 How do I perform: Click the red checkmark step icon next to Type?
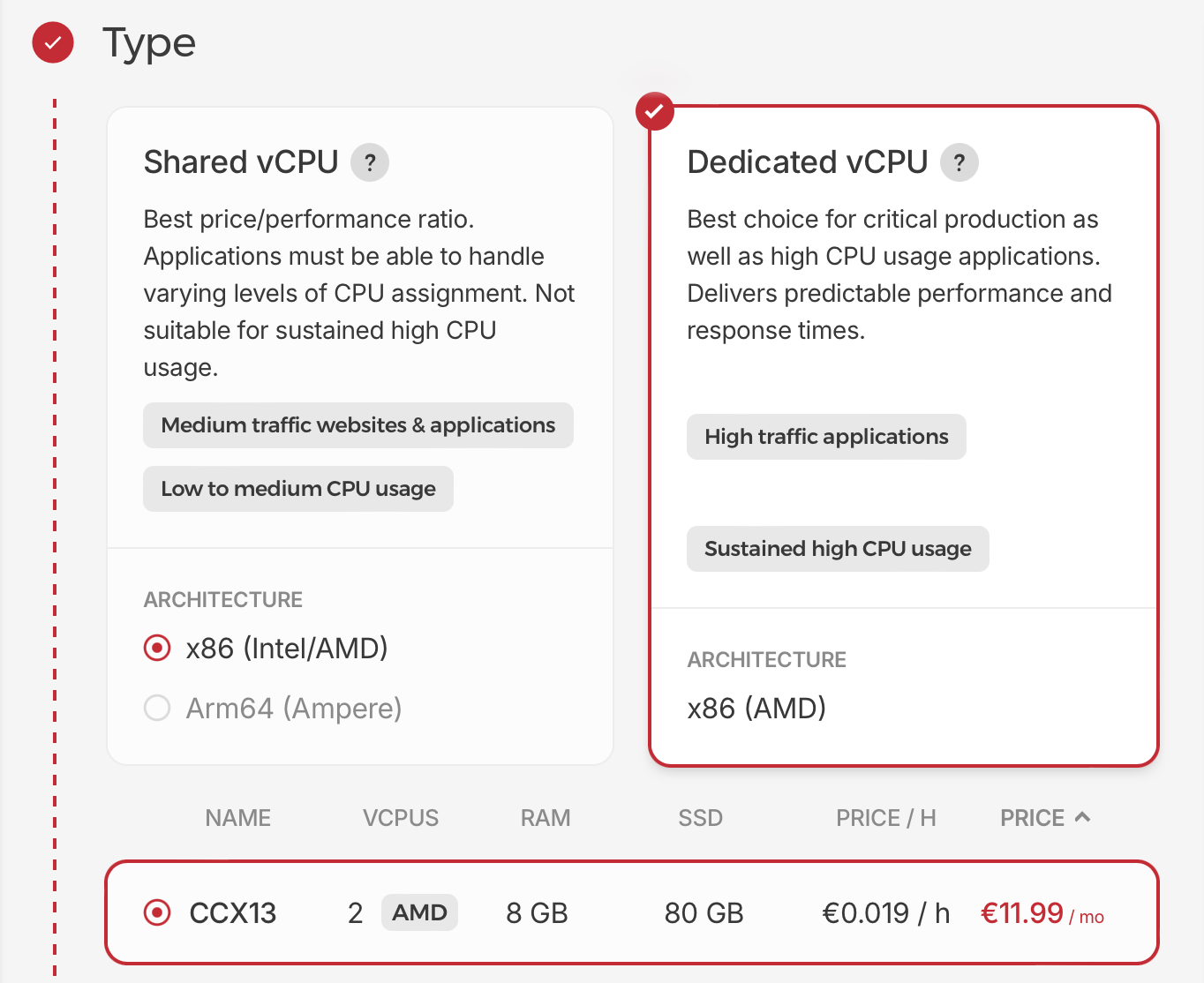(53, 42)
